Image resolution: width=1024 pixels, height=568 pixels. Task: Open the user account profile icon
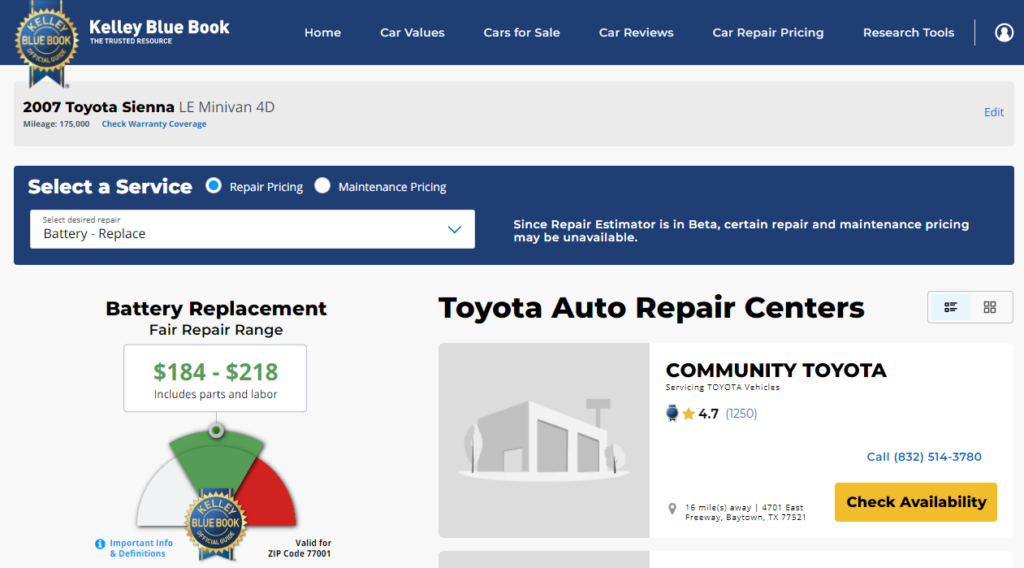[x=1004, y=32]
